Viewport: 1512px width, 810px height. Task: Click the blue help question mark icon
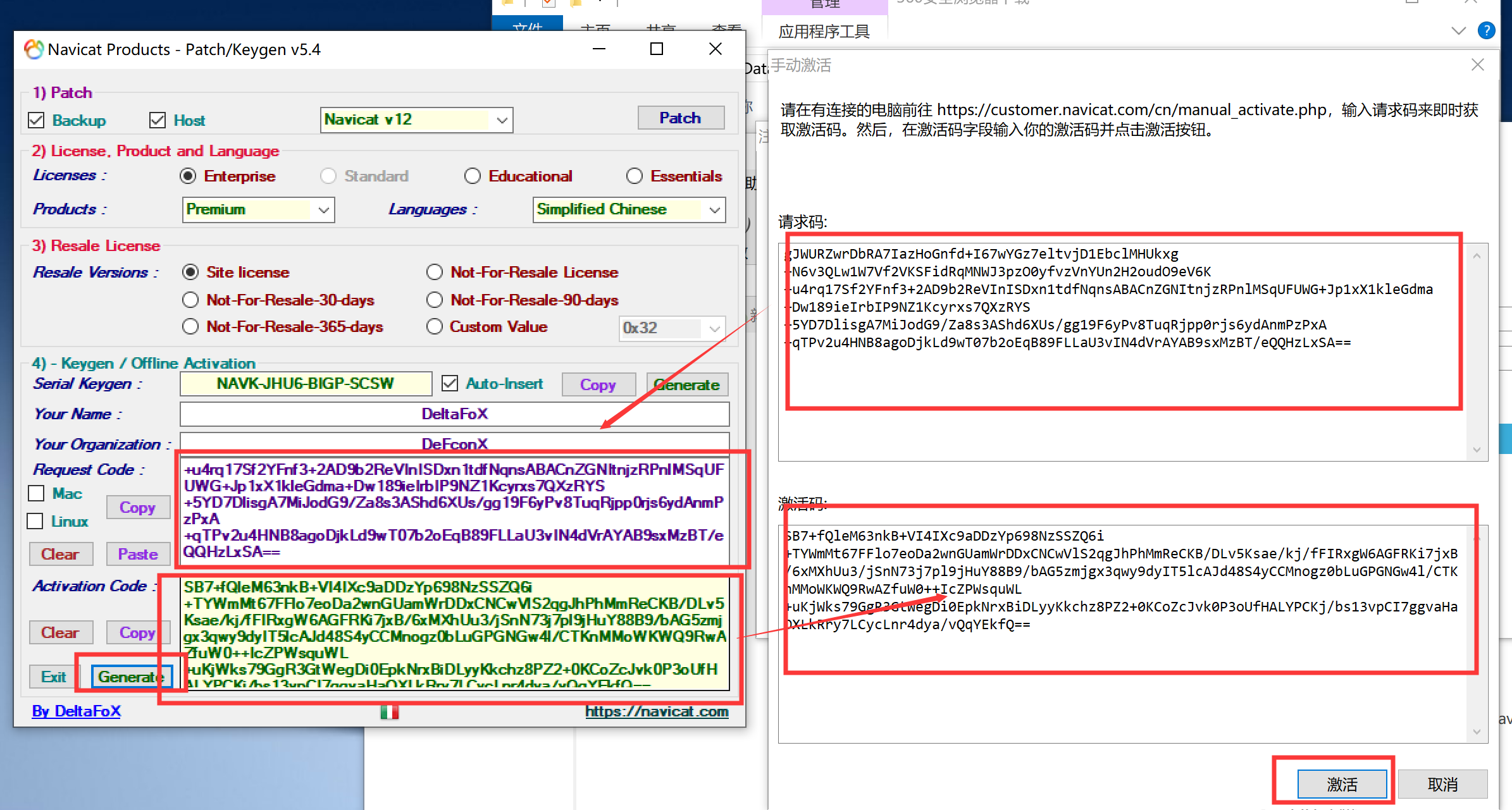coord(1486,30)
